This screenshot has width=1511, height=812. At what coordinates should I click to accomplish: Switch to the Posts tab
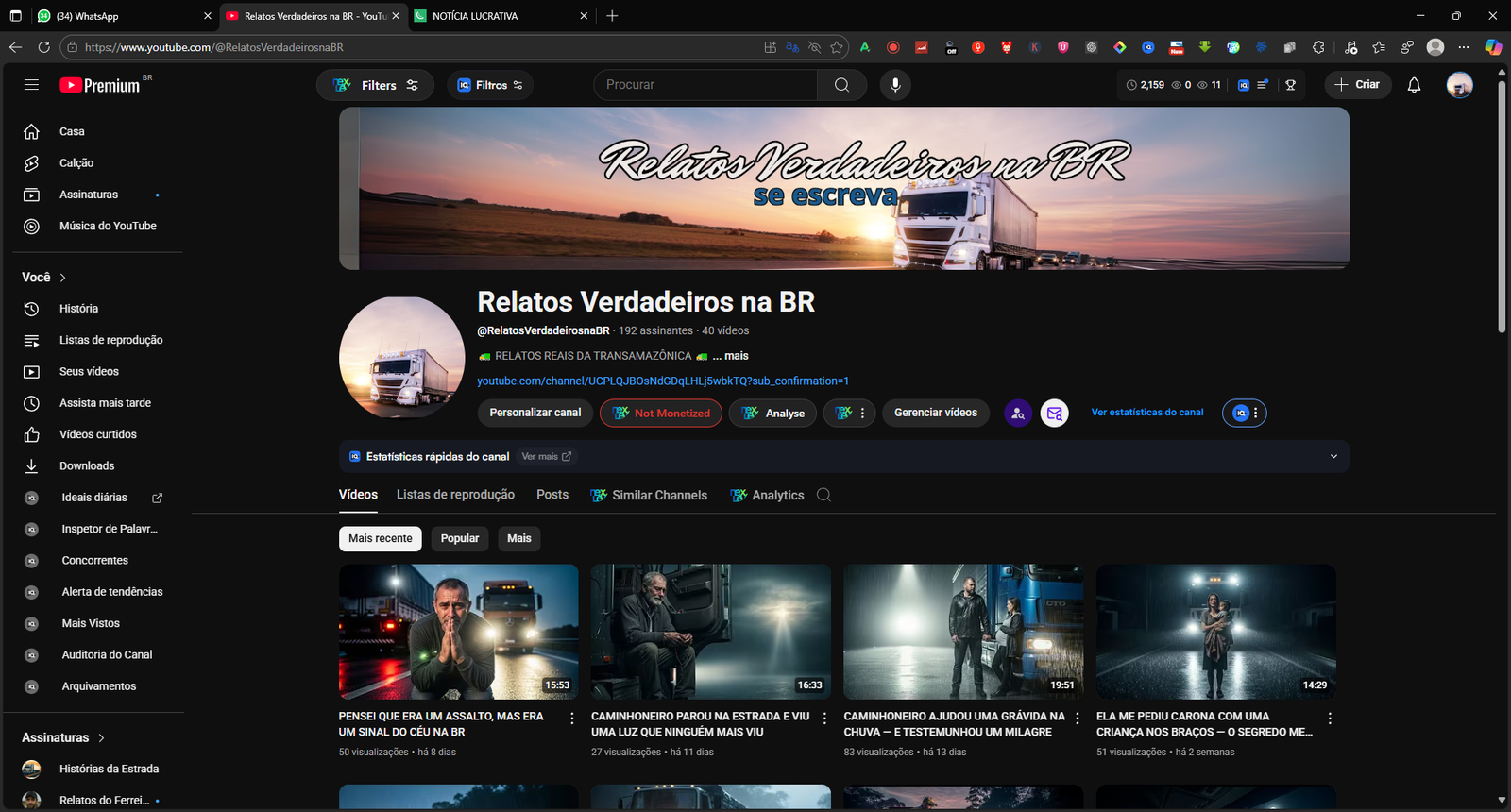click(552, 495)
